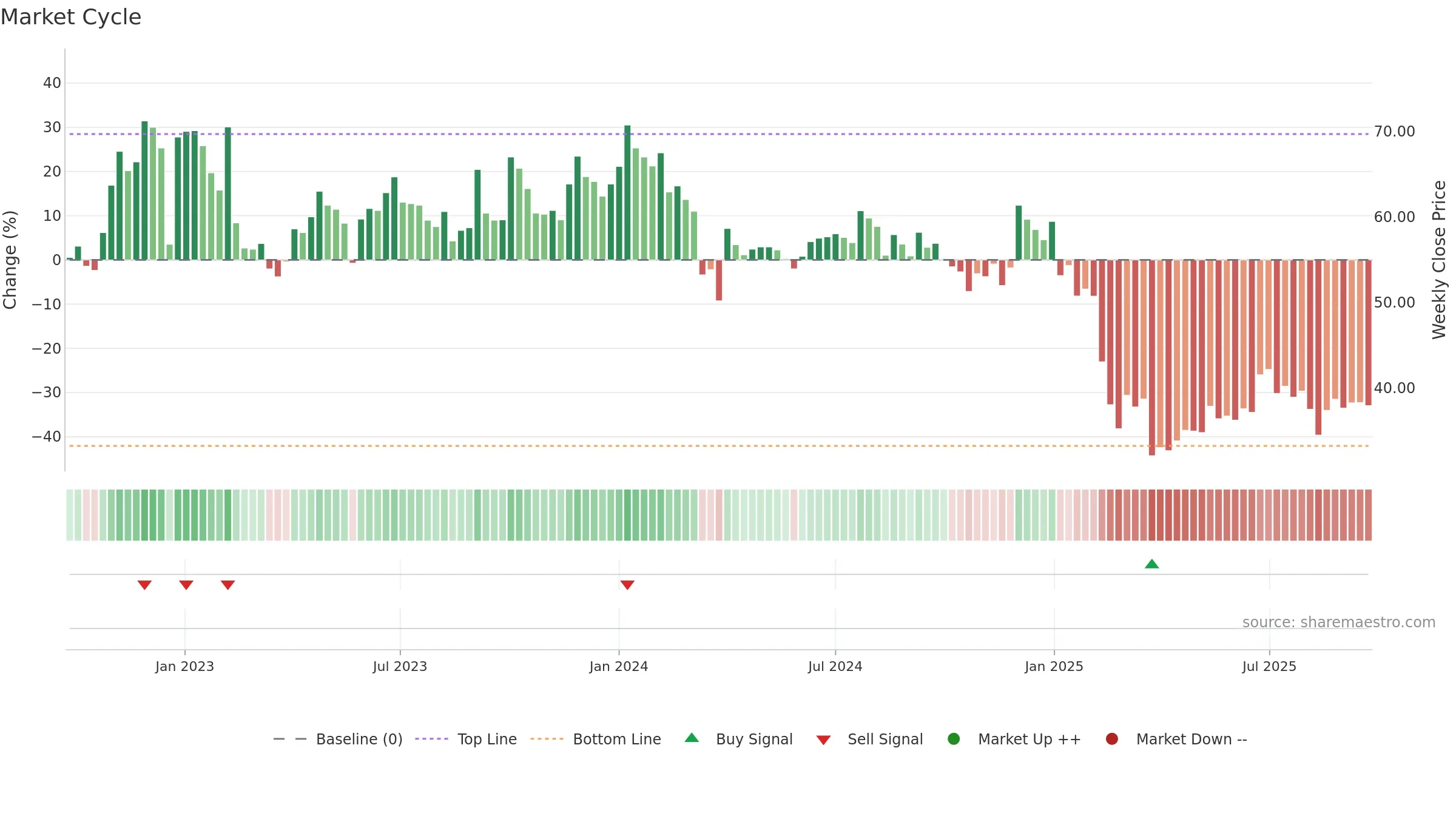Click the red Market Down legend dot

pos(1112,739)
